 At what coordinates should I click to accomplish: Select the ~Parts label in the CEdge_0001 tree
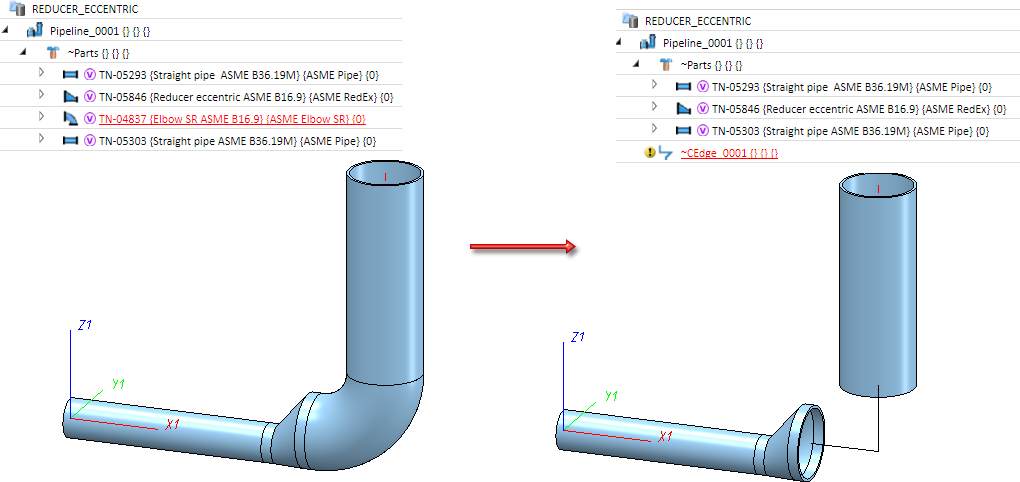pyautogui.click(x=712, y=65)
